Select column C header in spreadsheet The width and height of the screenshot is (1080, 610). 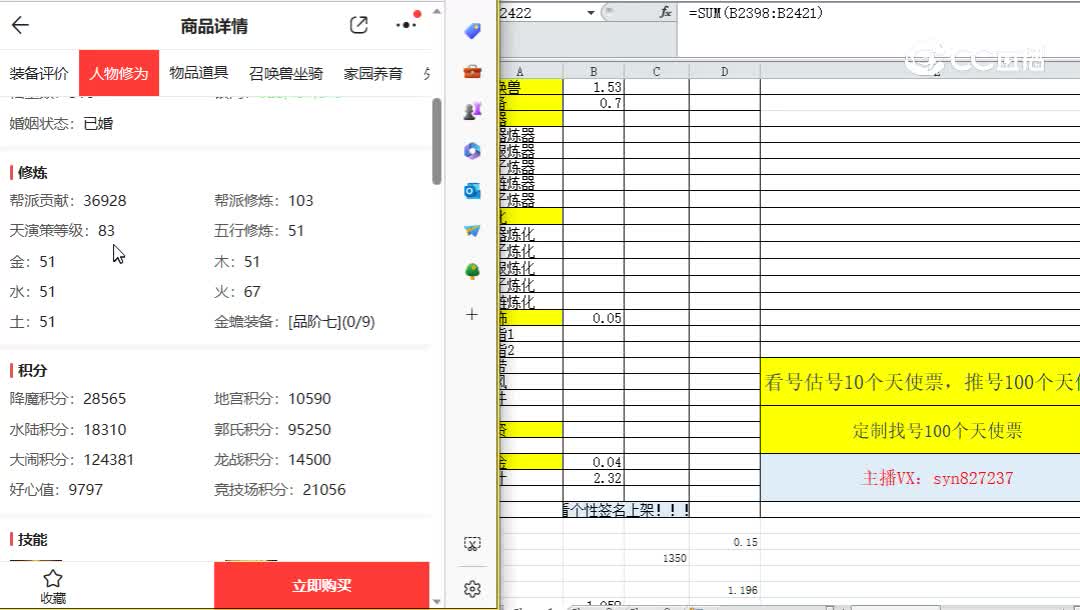(656, 71)
